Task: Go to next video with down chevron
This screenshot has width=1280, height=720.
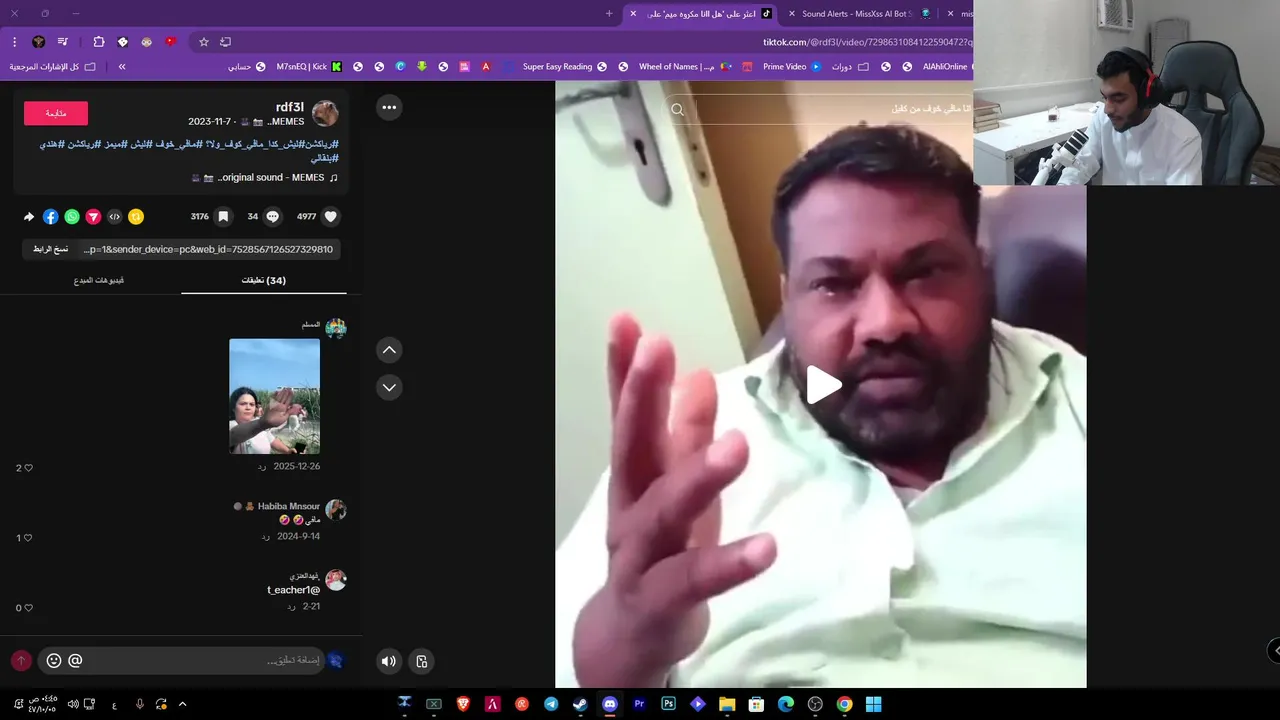Action: [x=389, y=387]
